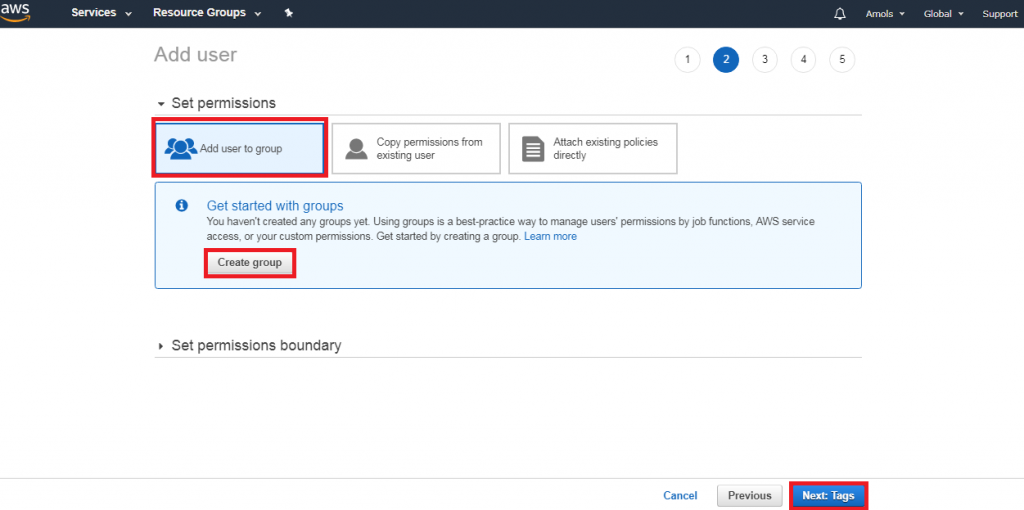Image resolution: width=1024 pixels, height=510 pixels.
Task: Click the AWS logo home icon
Action: pyautogui.click(x=14, y=12)
